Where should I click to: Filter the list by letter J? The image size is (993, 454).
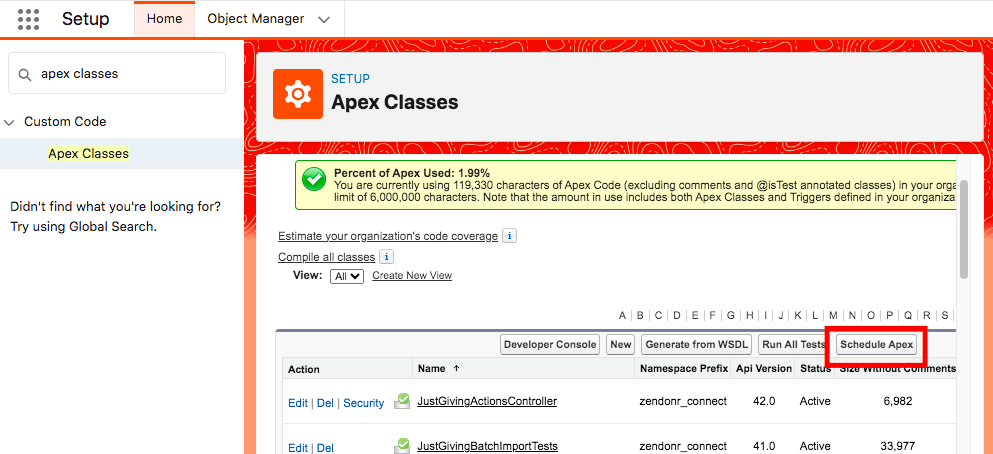tap(781, 315)
